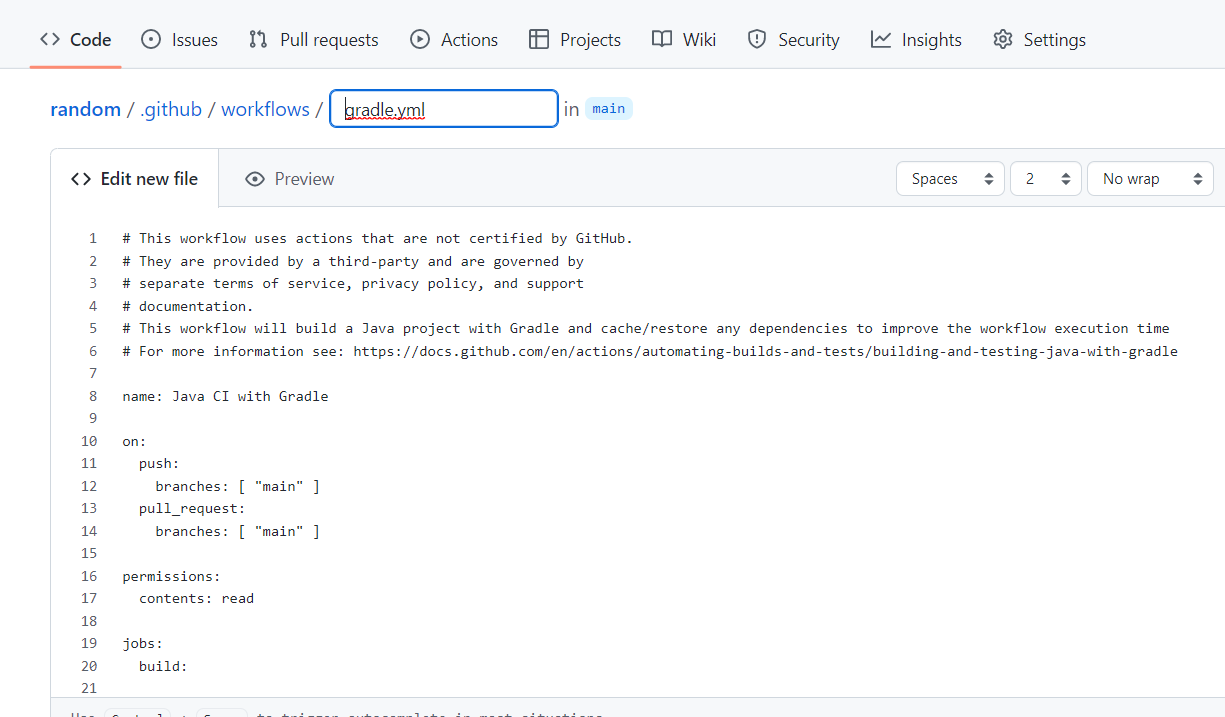Open the Spaces indent mode dropdown
Screen dimensions: 1225x717
950,179
